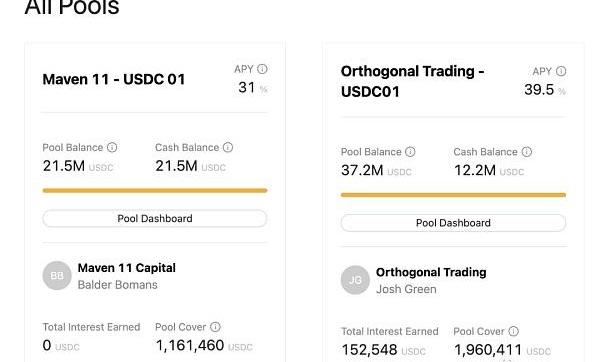Click Orthogonal Pool Balance info icon
This screenshot has height=362, width=600.
[x=410, y=152]
